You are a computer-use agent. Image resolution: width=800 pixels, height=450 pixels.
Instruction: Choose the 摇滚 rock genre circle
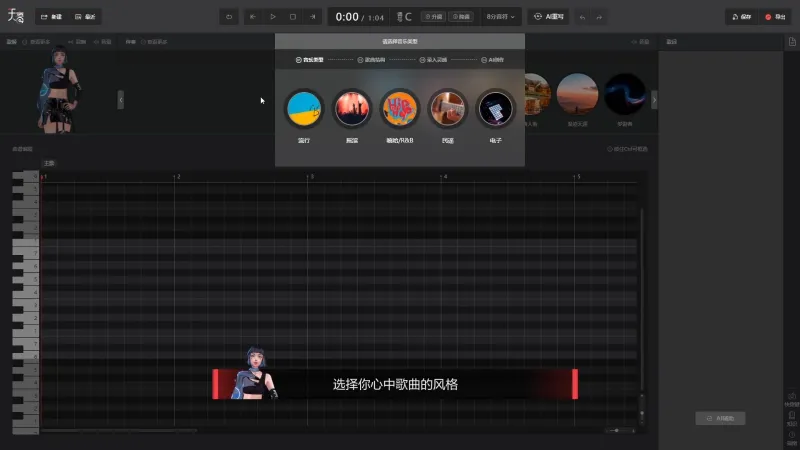click(352, 109)
